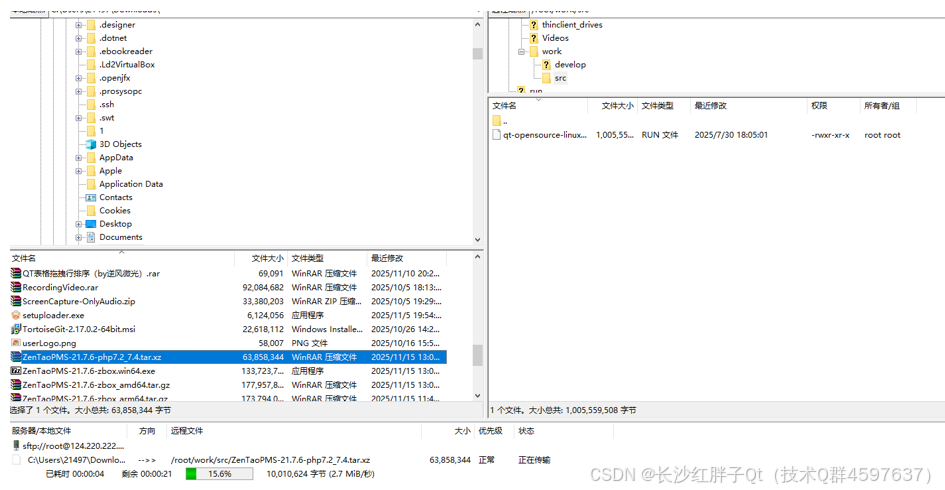Click the QT表格拖拽行排序 rar archive icon
This screenshot has height=490, width=945.
(x=16, y=274)
